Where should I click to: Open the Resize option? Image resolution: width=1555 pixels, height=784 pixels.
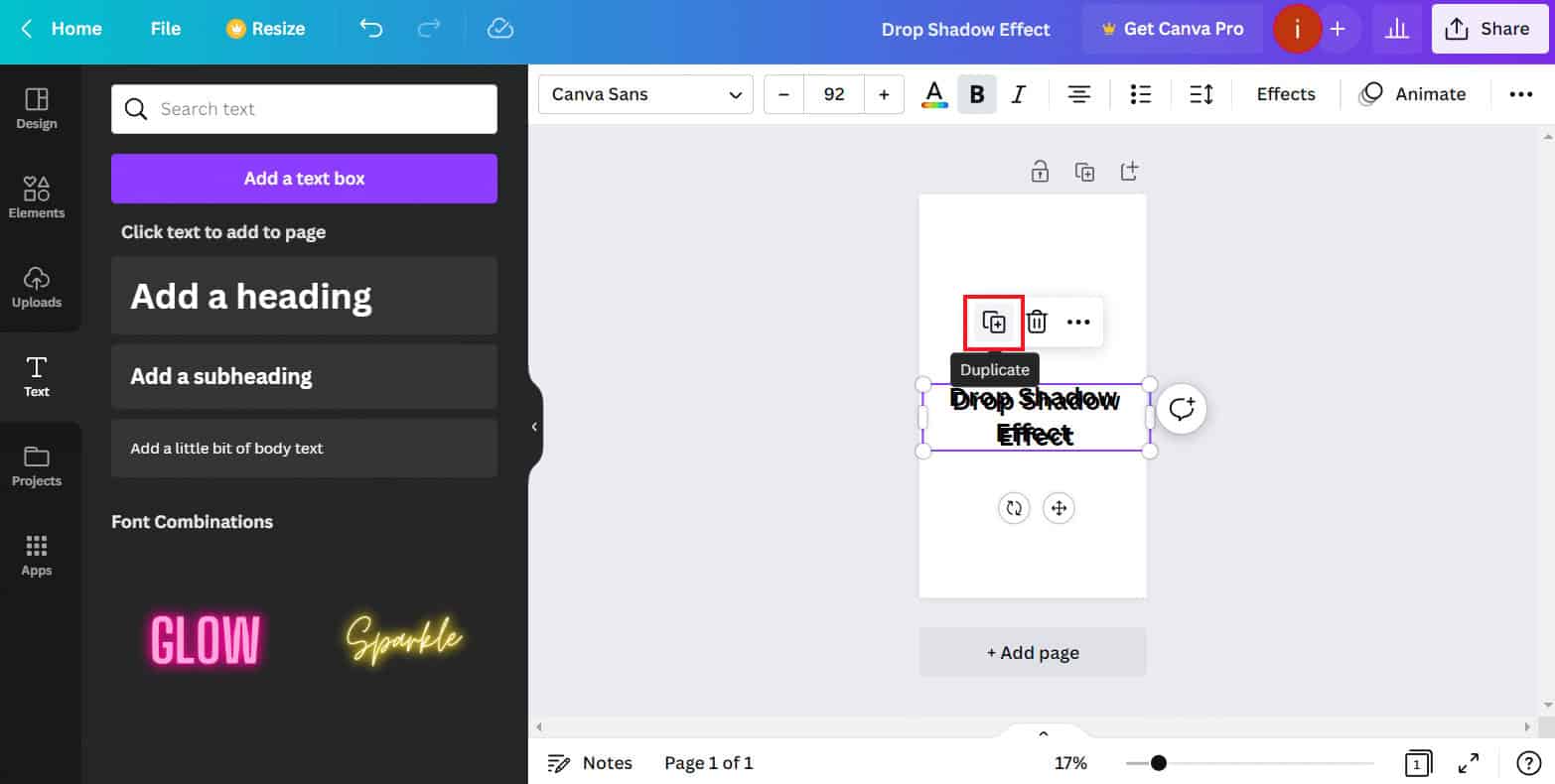coord(265,29)
